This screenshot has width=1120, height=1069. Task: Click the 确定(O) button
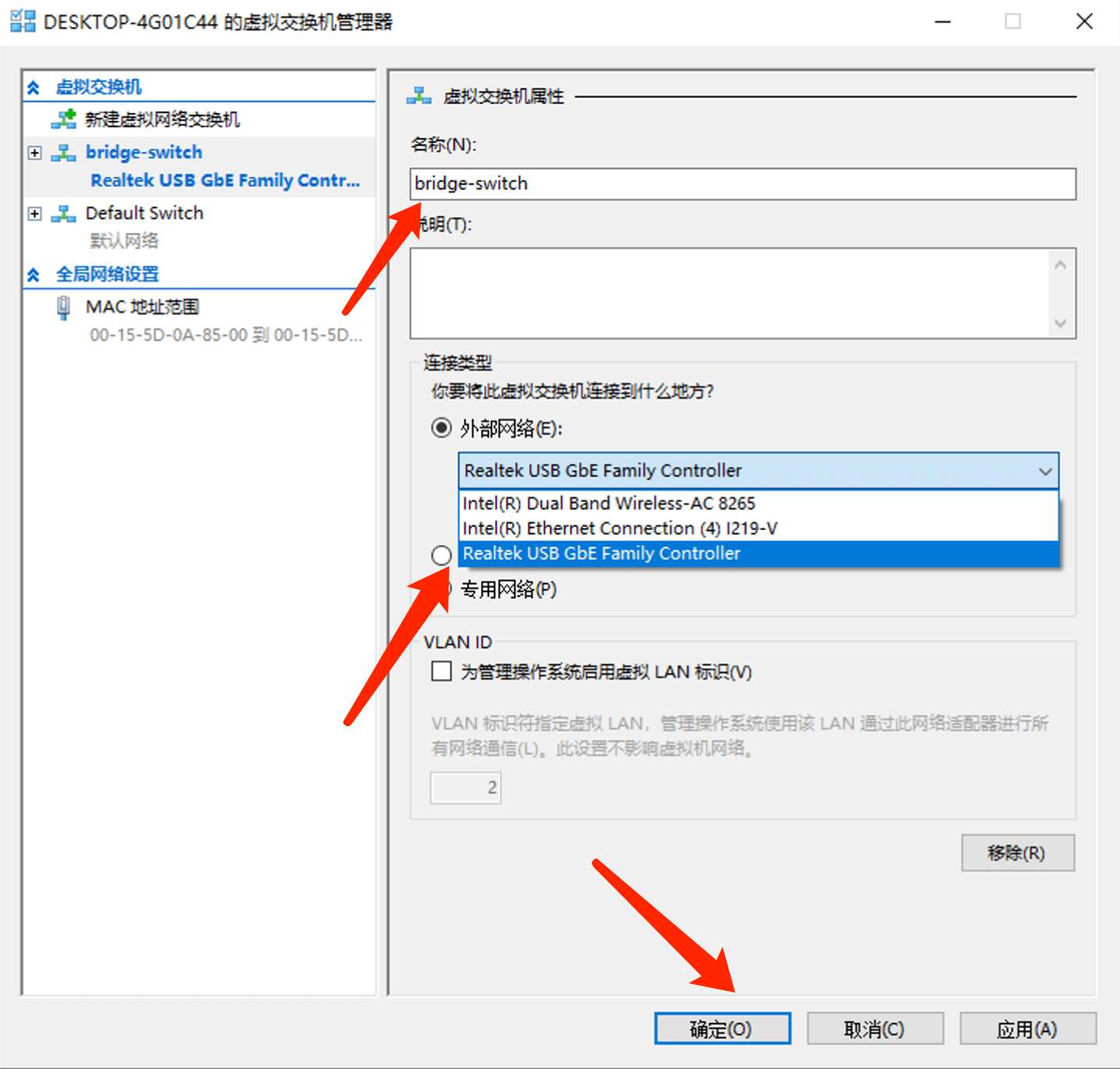(722, 1028)
